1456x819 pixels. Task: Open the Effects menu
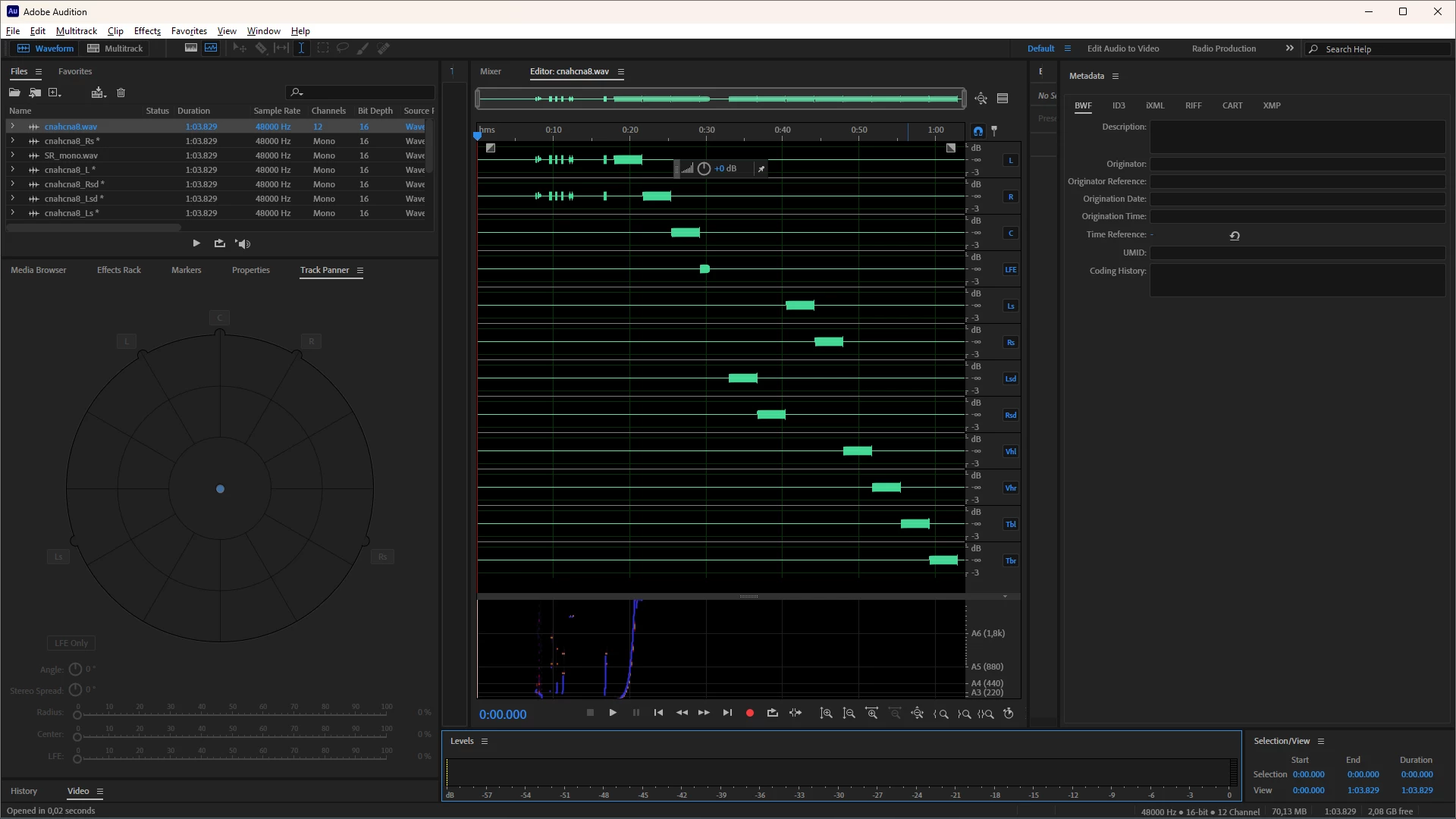tap(147, 31)
